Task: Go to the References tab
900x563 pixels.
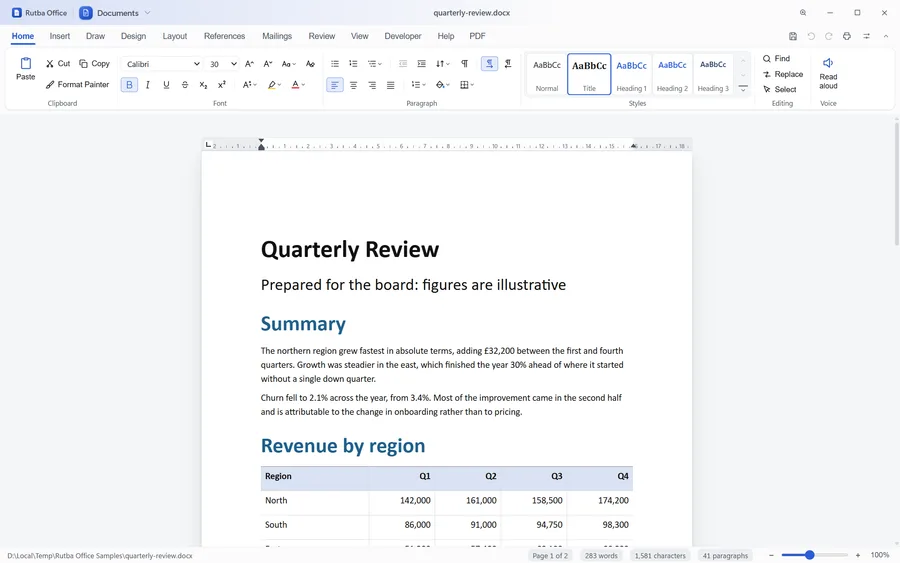Action: pyautogui.click(x=224, y=36)
